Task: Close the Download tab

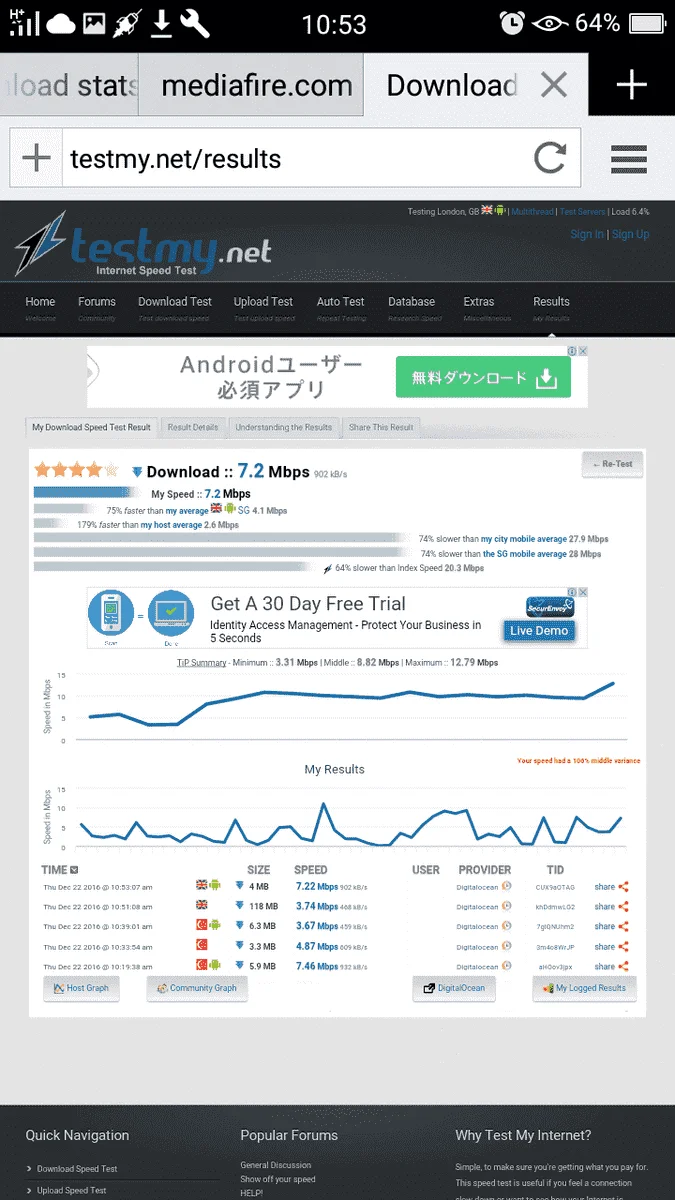Action: [553, 85]
